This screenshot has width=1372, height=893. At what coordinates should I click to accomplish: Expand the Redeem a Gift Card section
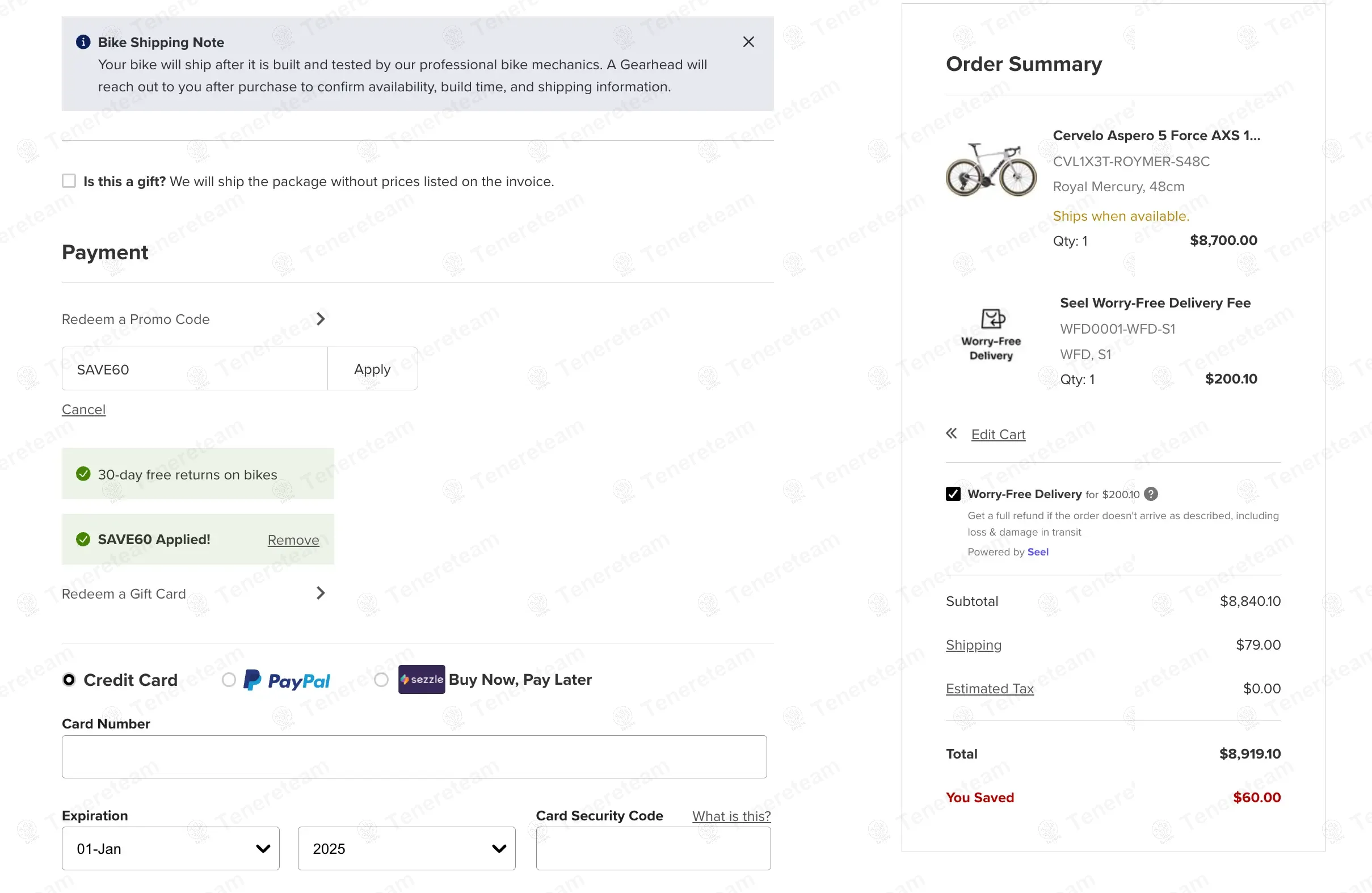coord(321,593)
